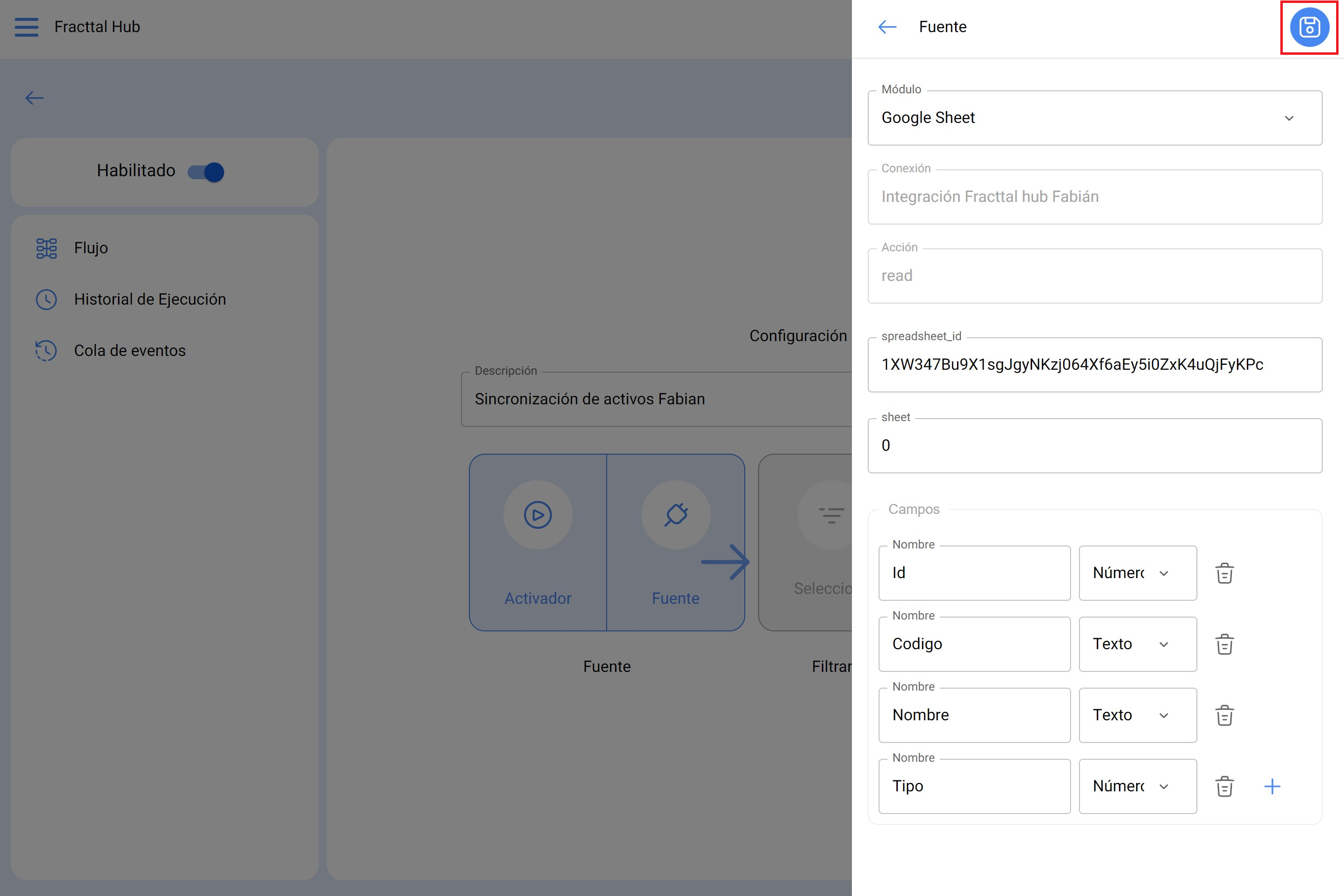Click the save icon in Fuente panel
Viewport: 1344px width, 896px height.
point(1309,27)
